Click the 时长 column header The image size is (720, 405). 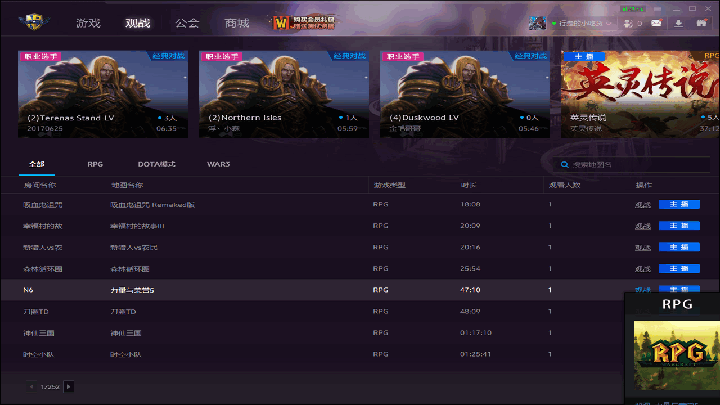coord(468,185)
